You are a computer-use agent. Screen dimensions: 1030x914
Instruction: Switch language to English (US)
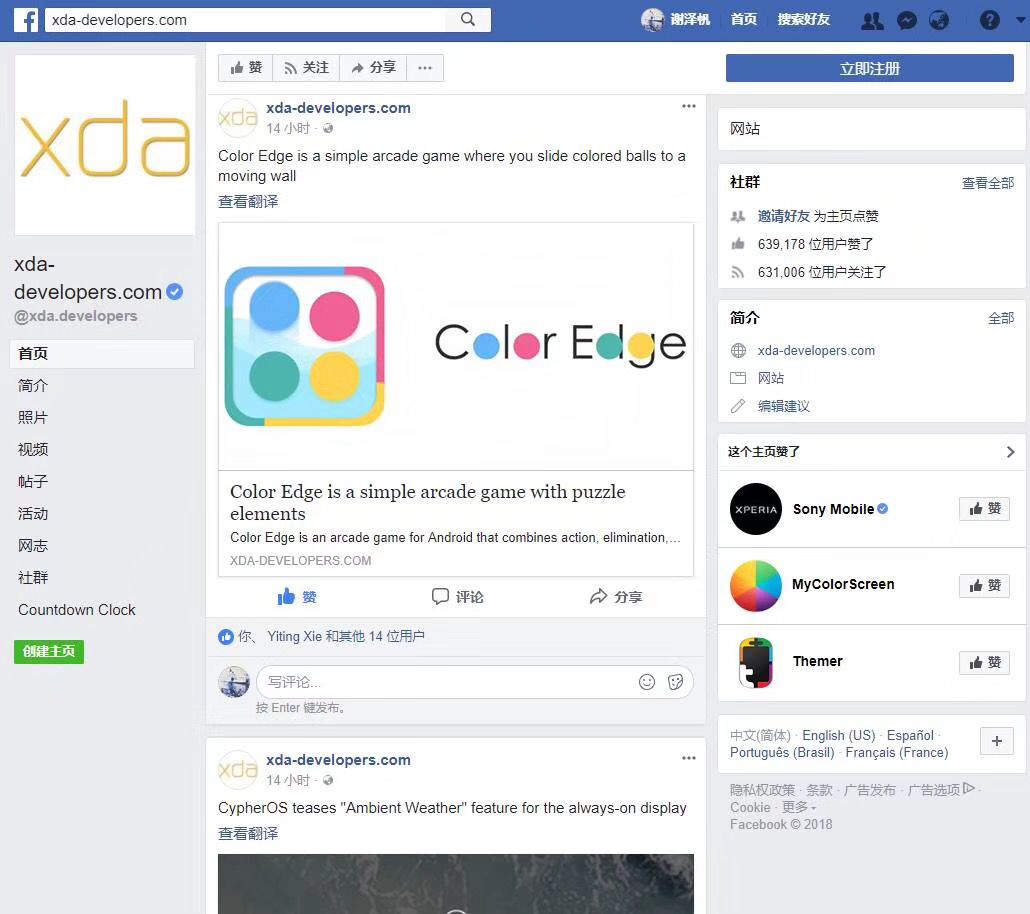(838, 735)
